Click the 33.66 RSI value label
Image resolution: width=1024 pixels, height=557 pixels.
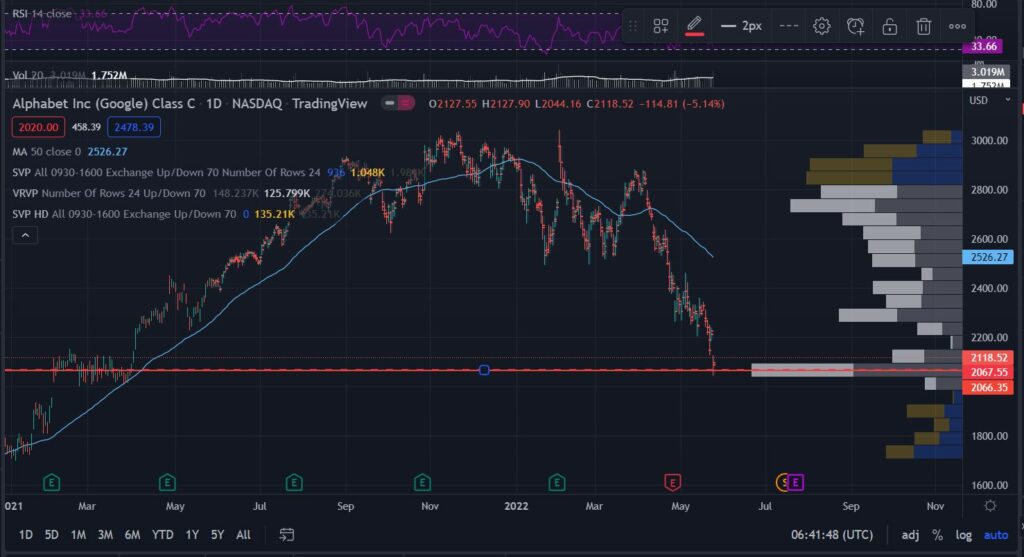[984, 46]
